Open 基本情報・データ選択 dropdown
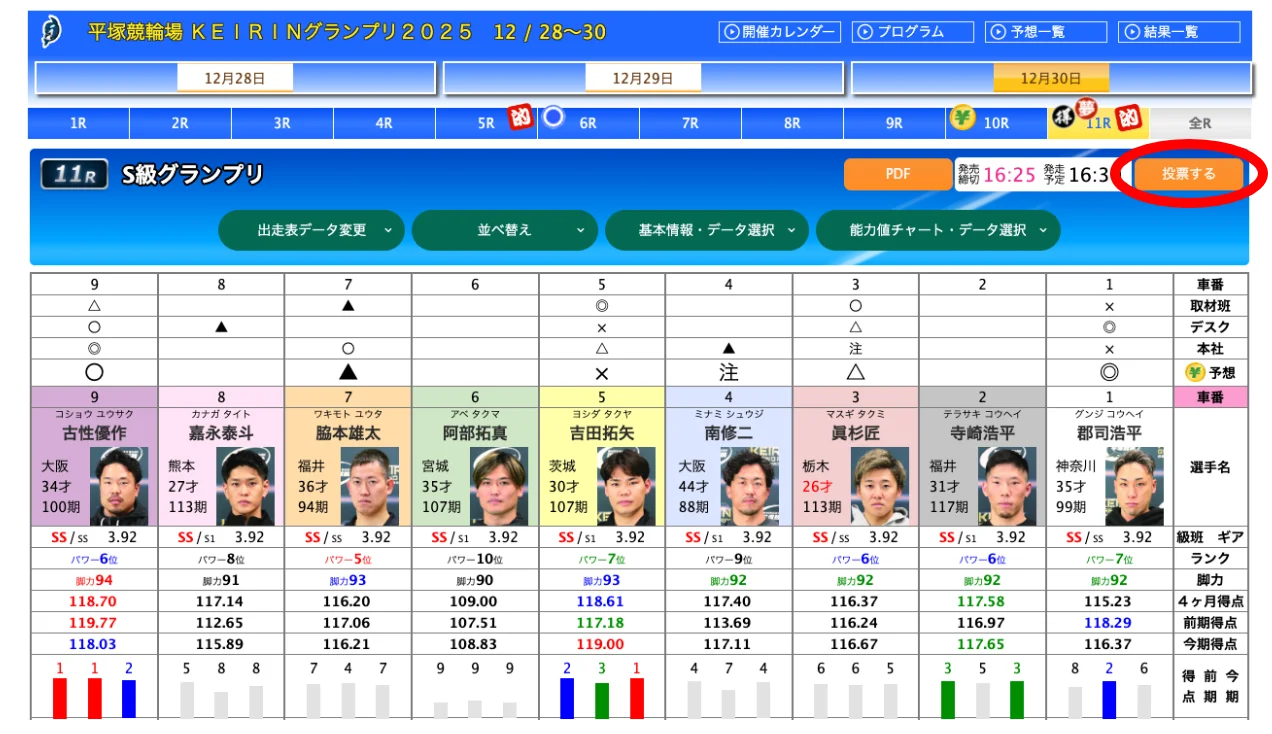Viewport: 1272px width, 734px height. (707, 230)
